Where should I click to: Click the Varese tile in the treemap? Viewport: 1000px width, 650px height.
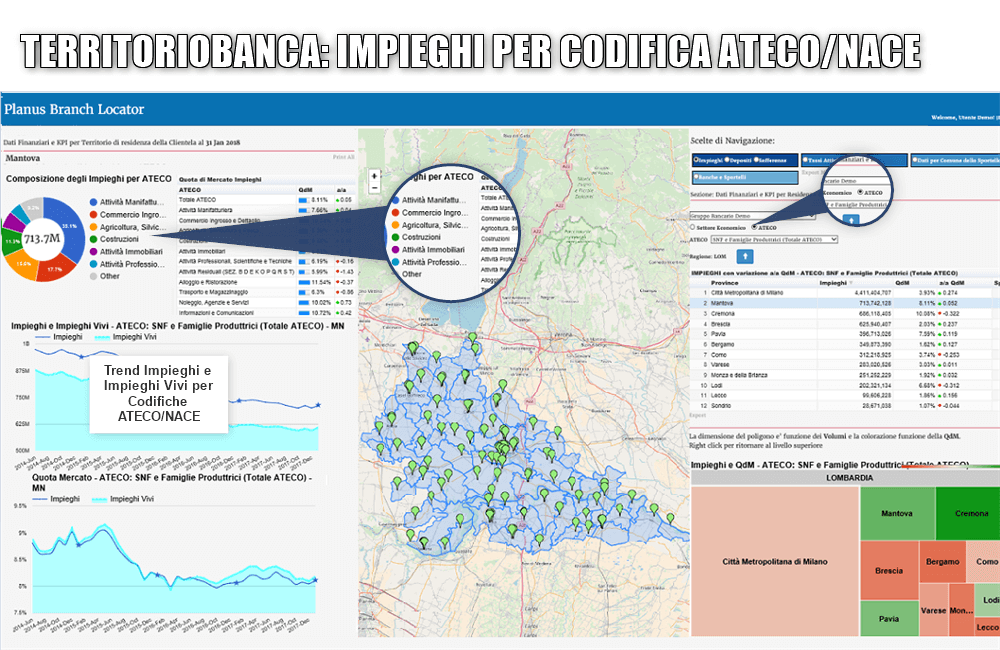pyautogui.click(x=934, y=610)
